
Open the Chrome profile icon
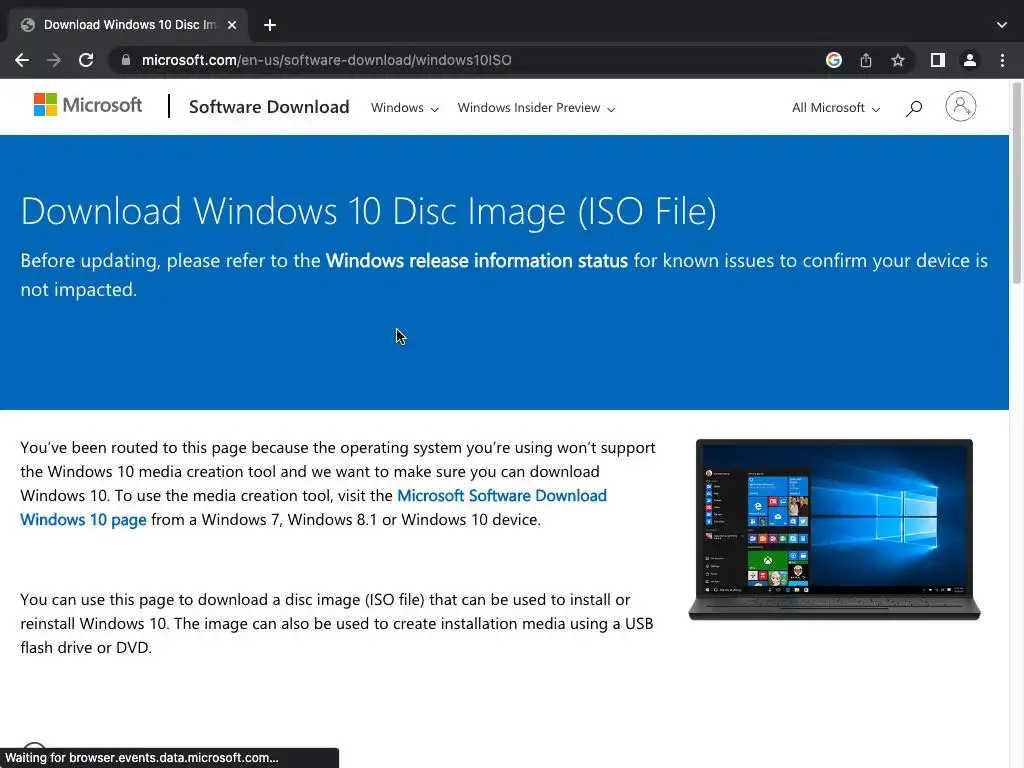[x=970, y=60]
